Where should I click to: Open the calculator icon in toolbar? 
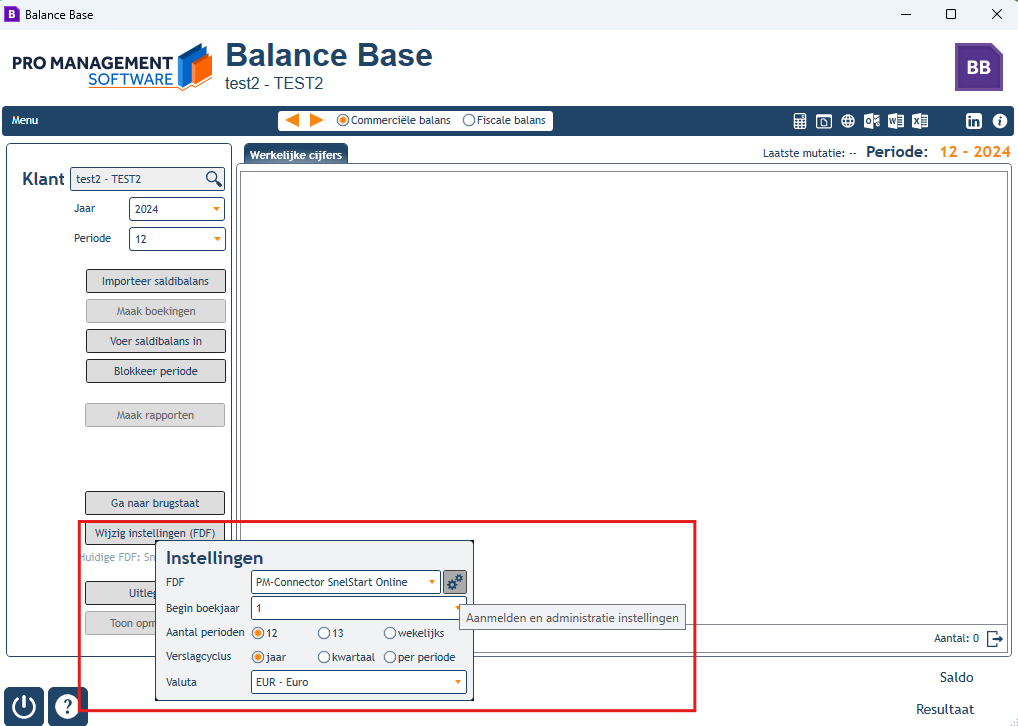800,121
